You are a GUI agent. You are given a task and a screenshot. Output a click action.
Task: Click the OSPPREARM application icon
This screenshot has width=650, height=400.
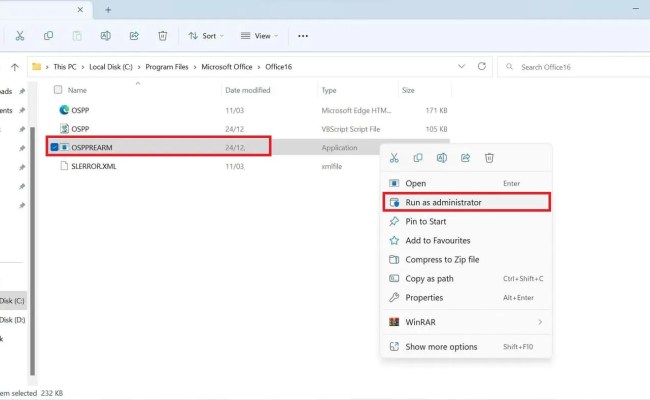(x=64, y=147)
